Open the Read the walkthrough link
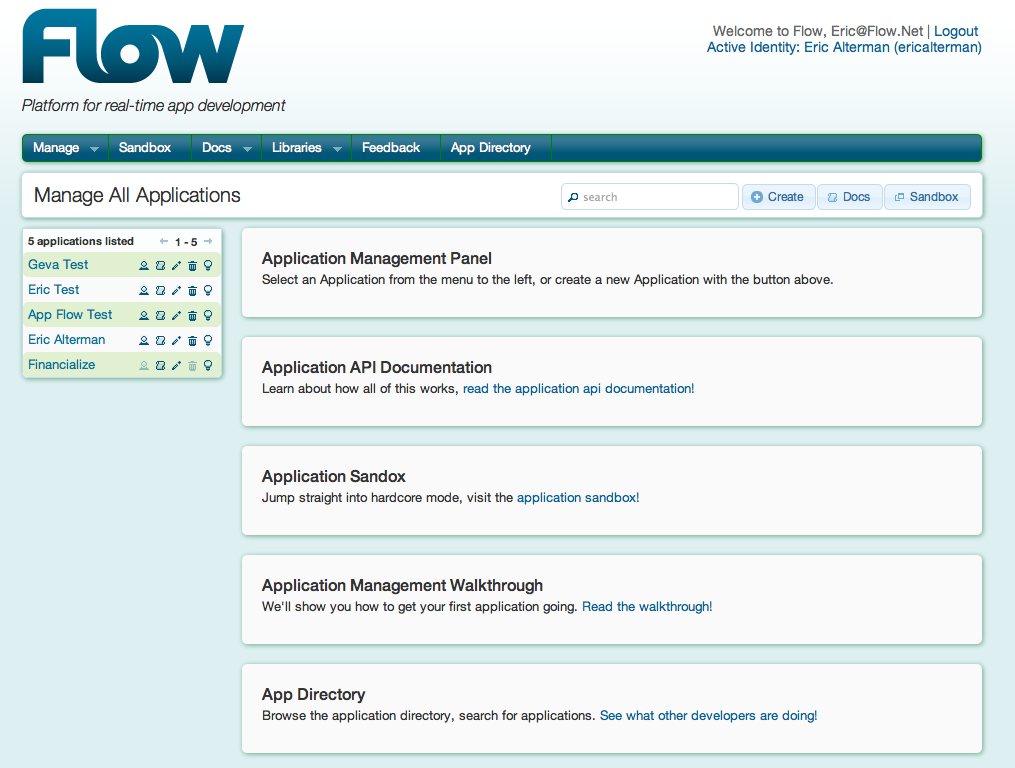This screenshot has width=1015, height=768. click(647, 607)
